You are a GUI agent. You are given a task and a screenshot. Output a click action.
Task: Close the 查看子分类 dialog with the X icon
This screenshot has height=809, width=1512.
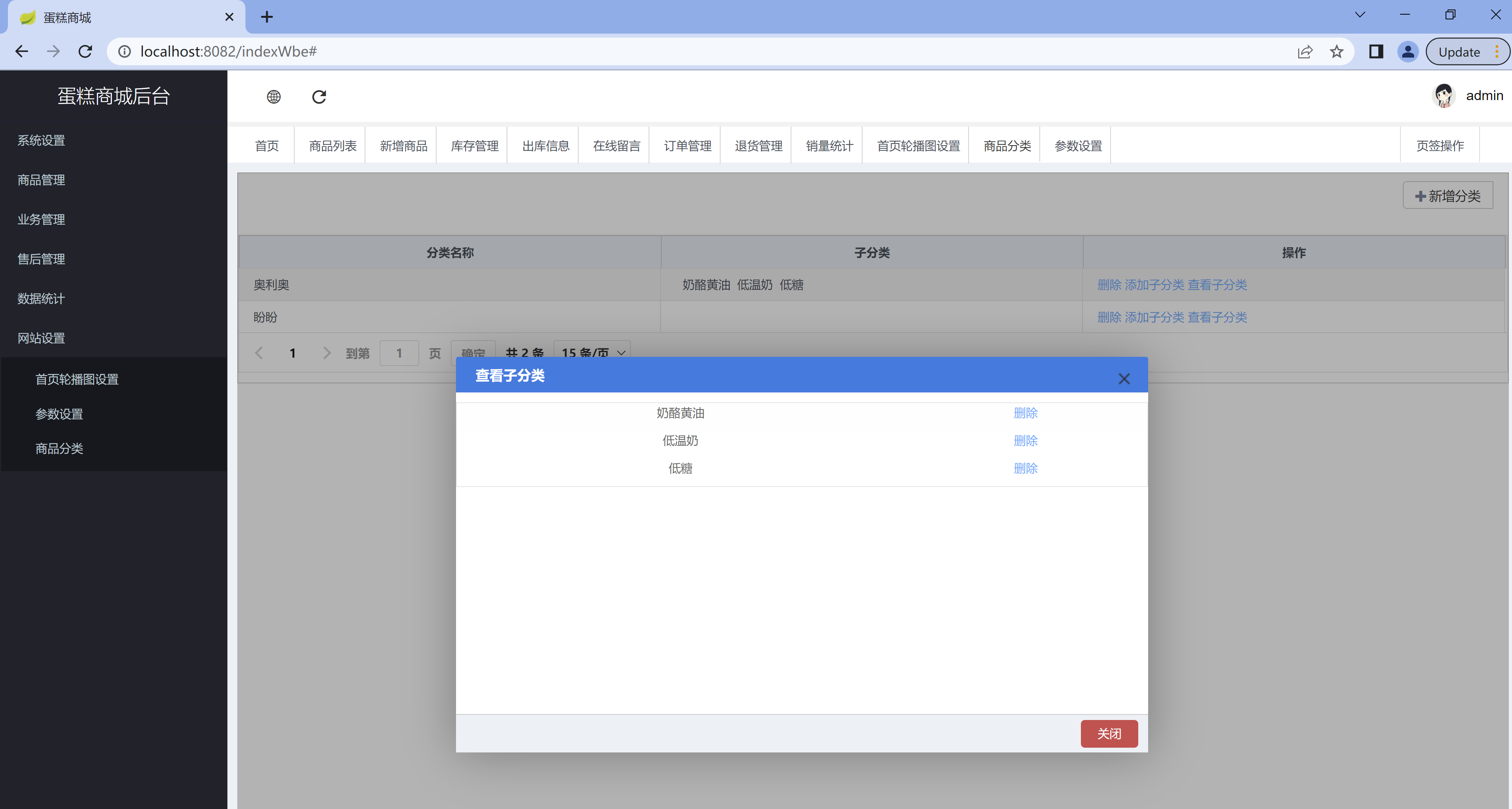1124,379
